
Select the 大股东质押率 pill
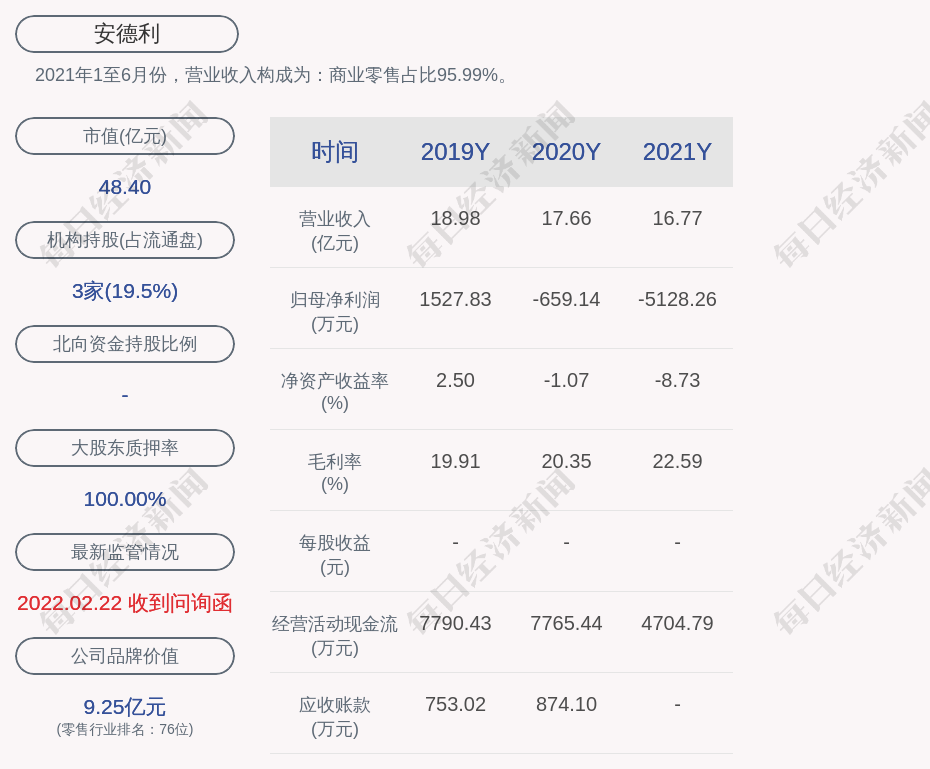pos(125,448)
